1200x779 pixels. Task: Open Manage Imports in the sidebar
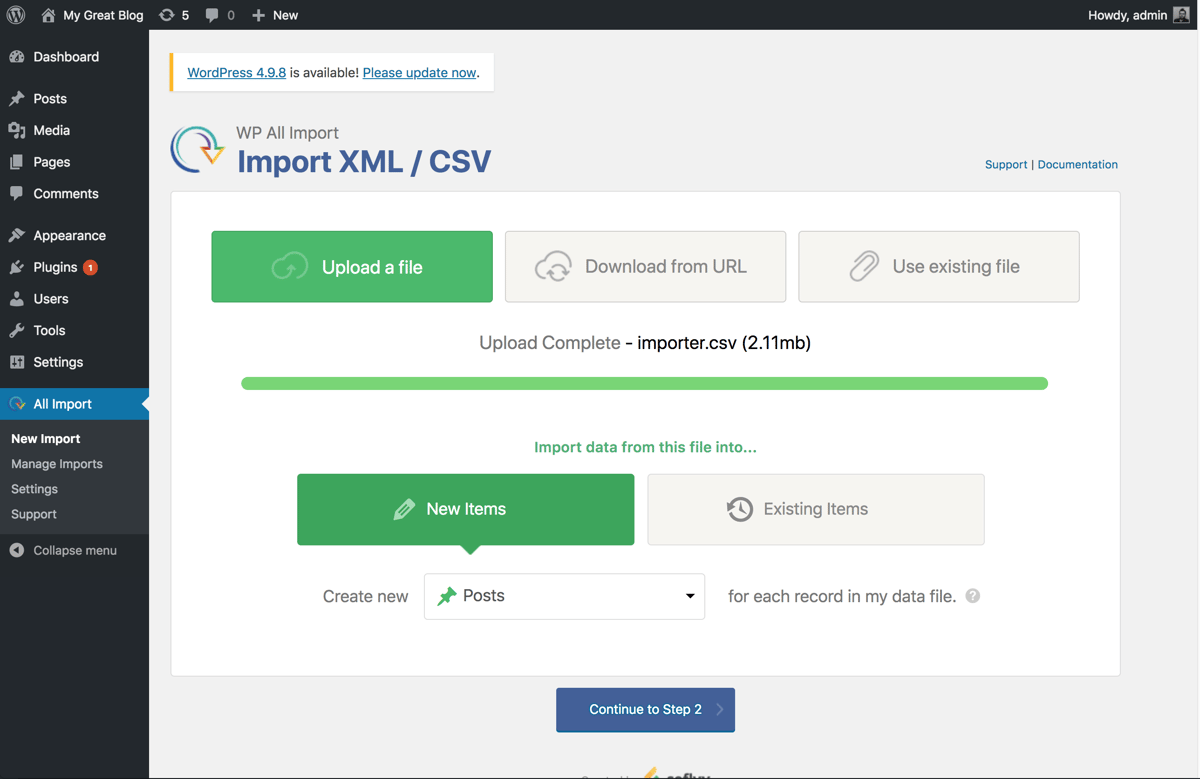pyautogui.click(x=56, y=463)
